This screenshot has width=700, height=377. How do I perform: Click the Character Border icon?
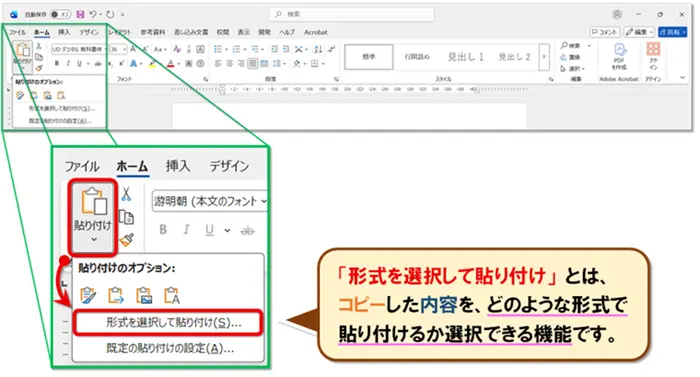(200, 49)
